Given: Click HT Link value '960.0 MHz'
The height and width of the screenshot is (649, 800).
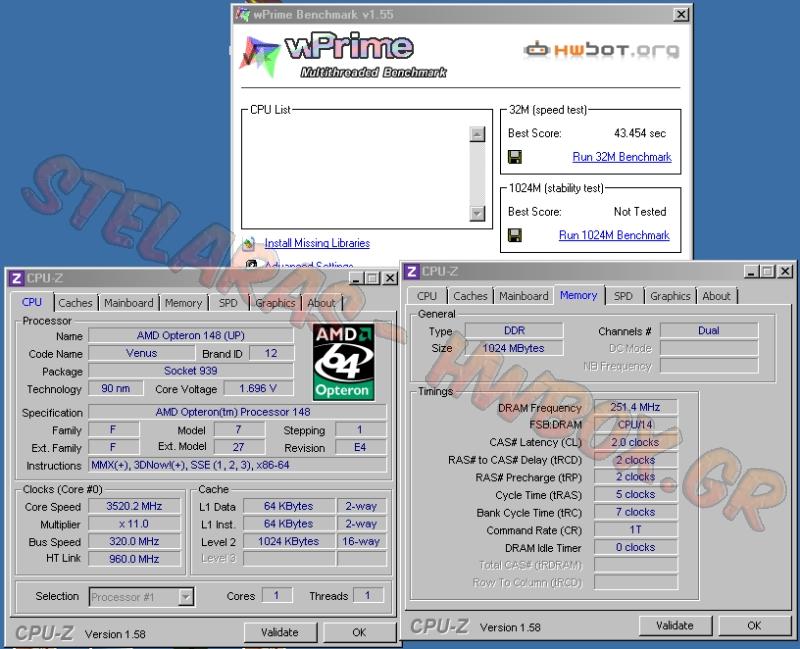Looking at the screenshot, I should (x=134, y=559).
